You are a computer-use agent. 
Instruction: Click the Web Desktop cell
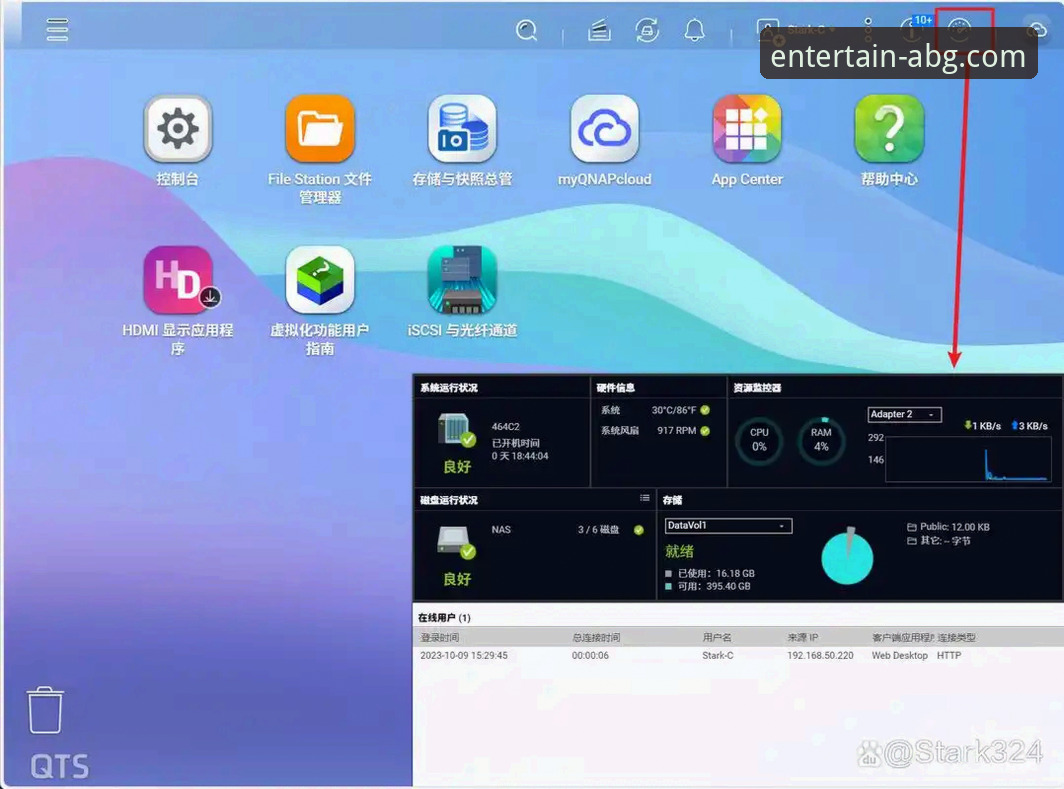pos(899,655)
